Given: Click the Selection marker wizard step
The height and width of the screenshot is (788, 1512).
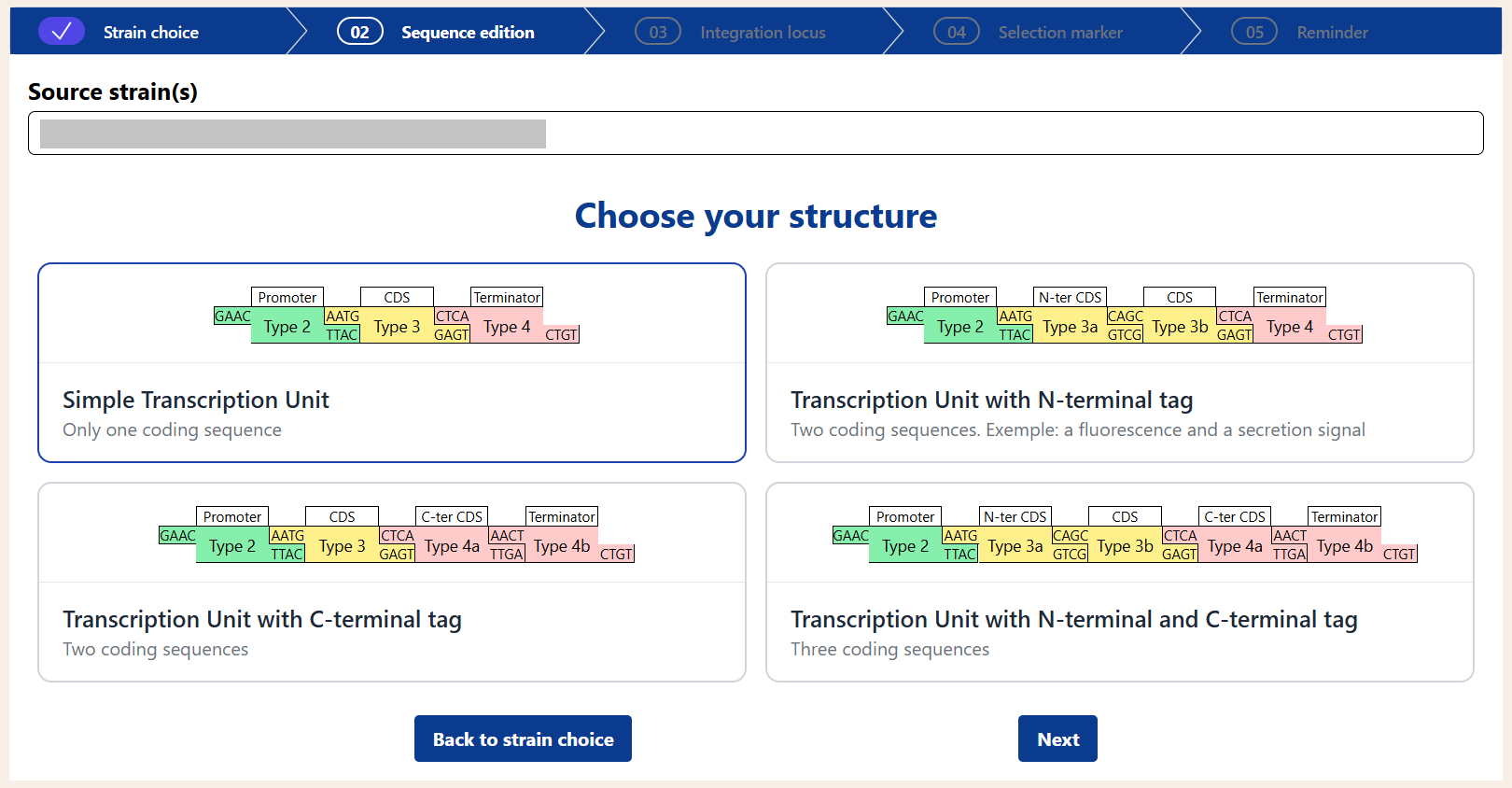Looking at the screenshot, I should [x=1060, y=31].
